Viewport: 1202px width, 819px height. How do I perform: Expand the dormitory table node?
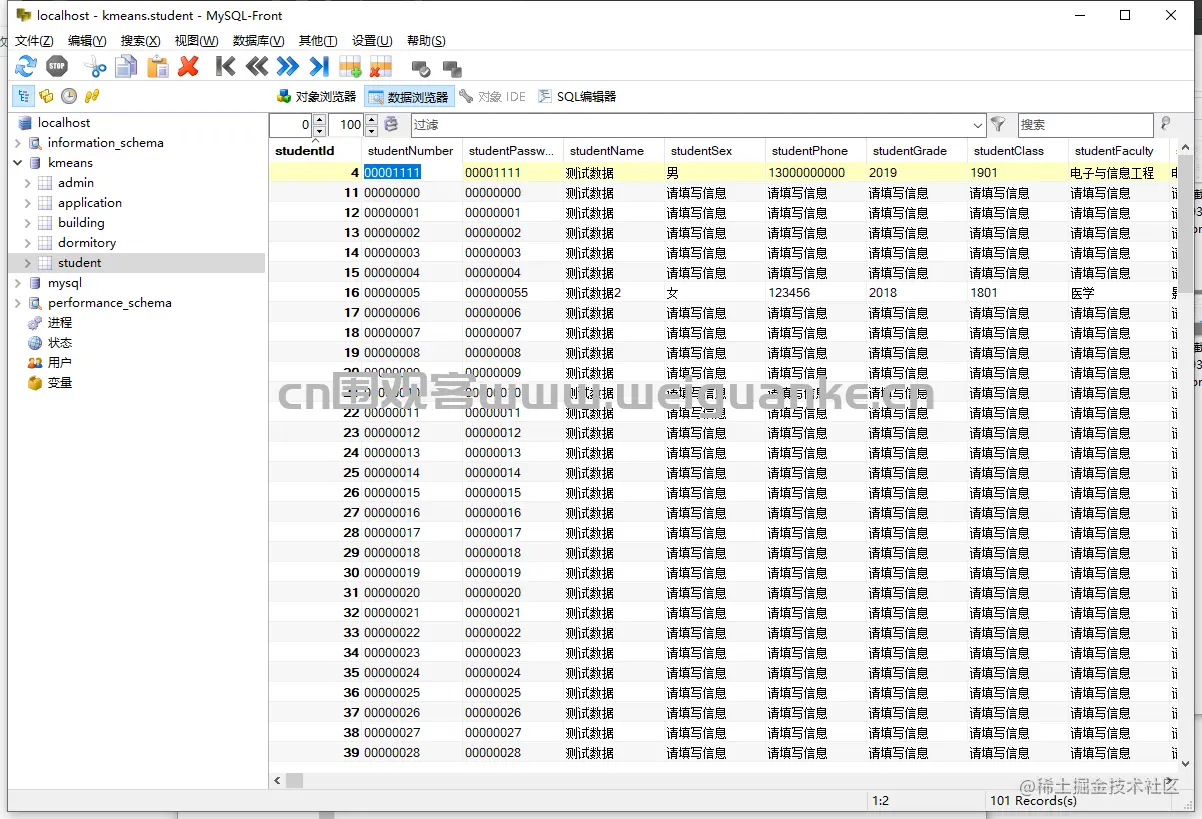pos(28,243)
